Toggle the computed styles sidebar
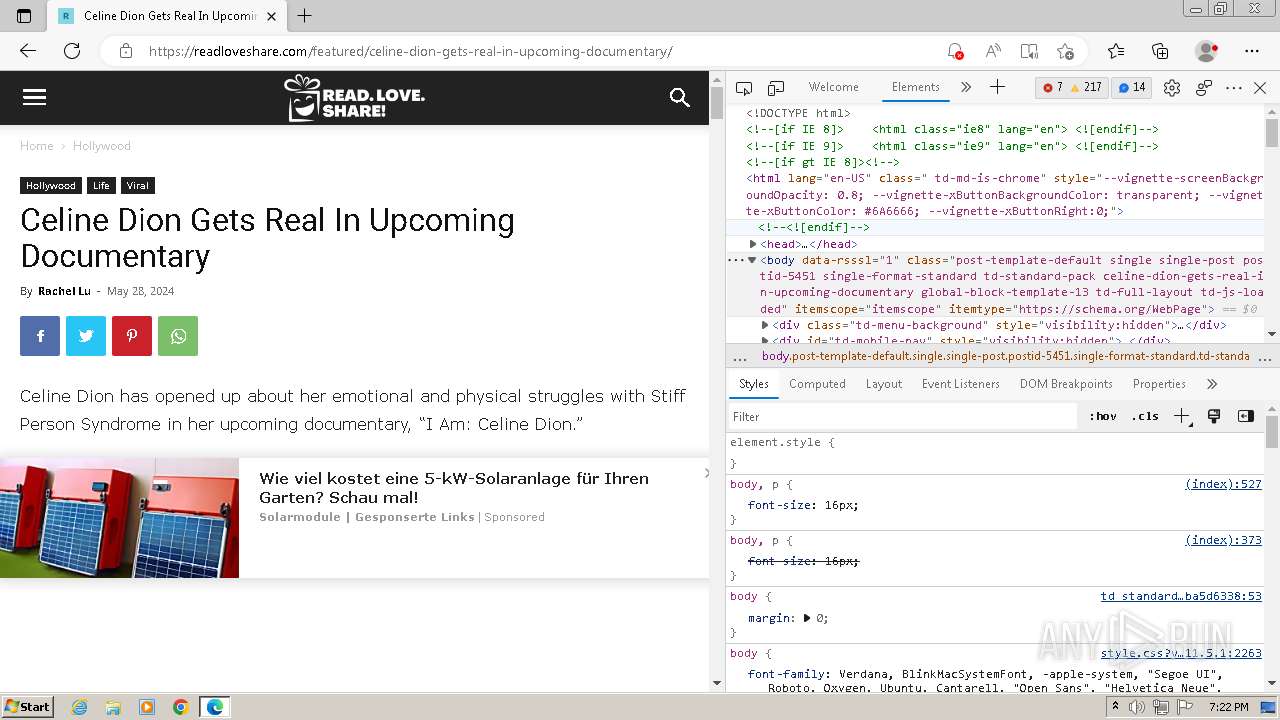This screenshot has width=1280, height=720. pyautogui.click(x=1246, y=416)
